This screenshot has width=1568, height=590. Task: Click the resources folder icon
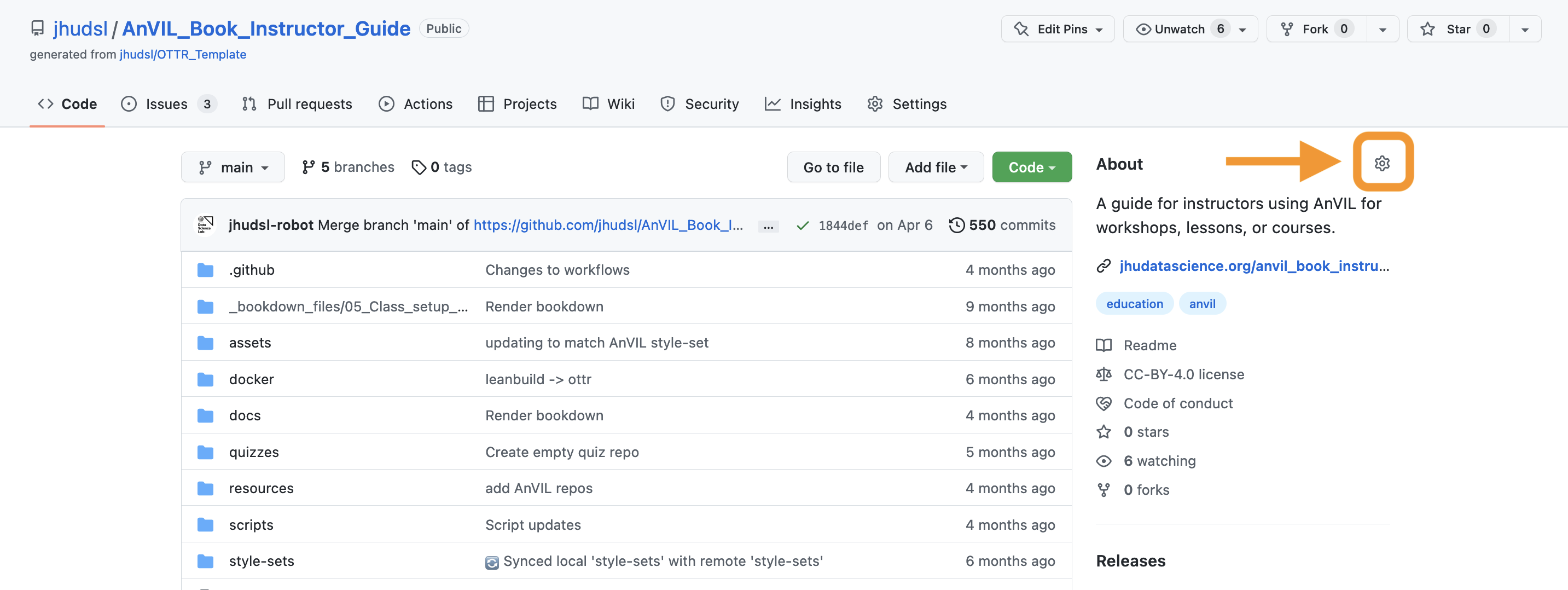tap(206, 488)
